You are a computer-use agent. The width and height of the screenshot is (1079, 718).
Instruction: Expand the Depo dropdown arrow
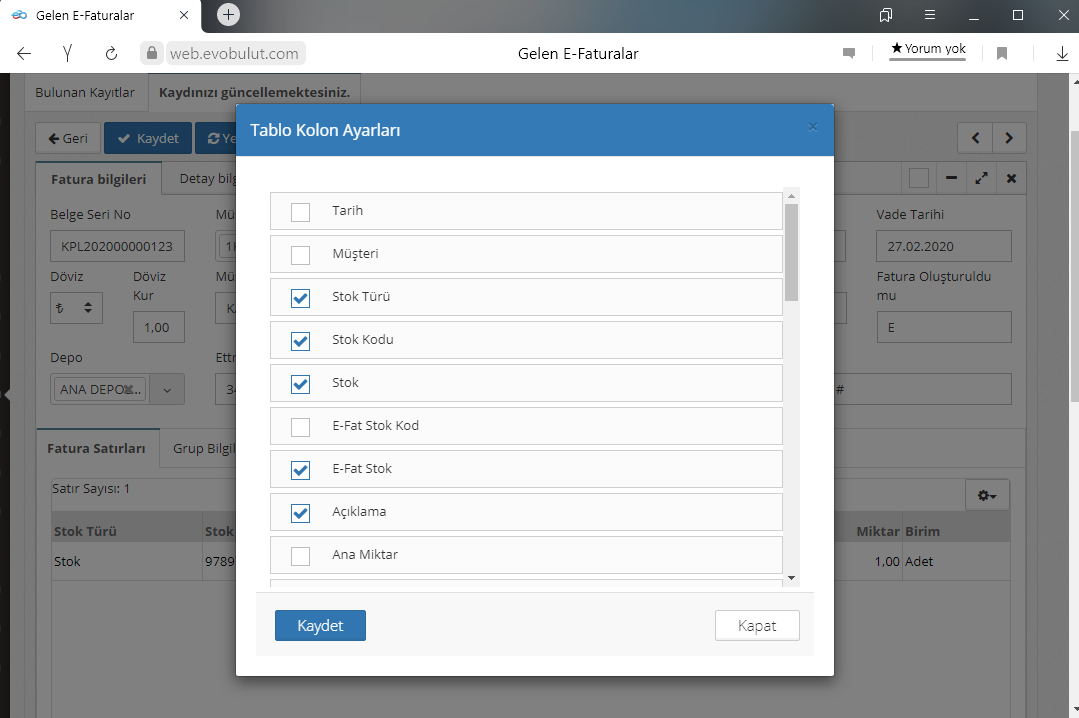point(167,389)
